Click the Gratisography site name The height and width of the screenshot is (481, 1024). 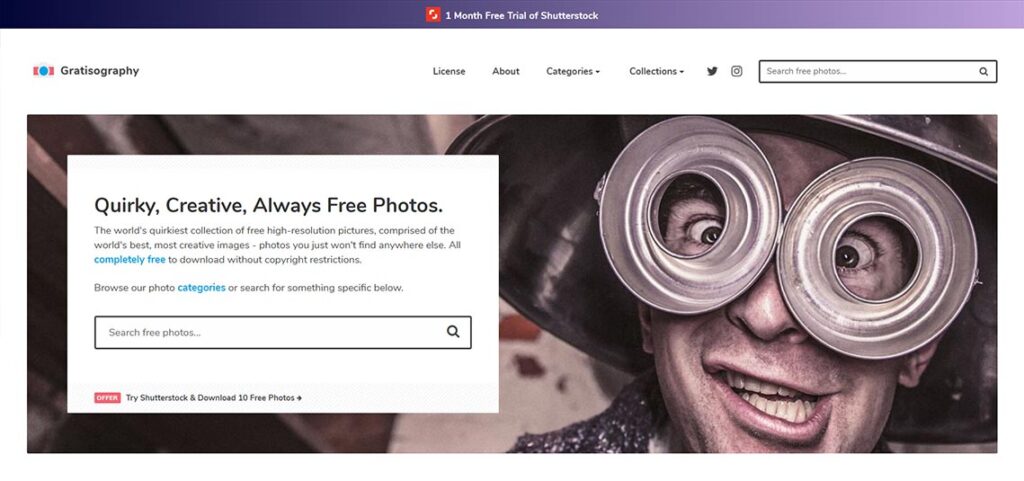pyautogui.click(x=99, y=70)
